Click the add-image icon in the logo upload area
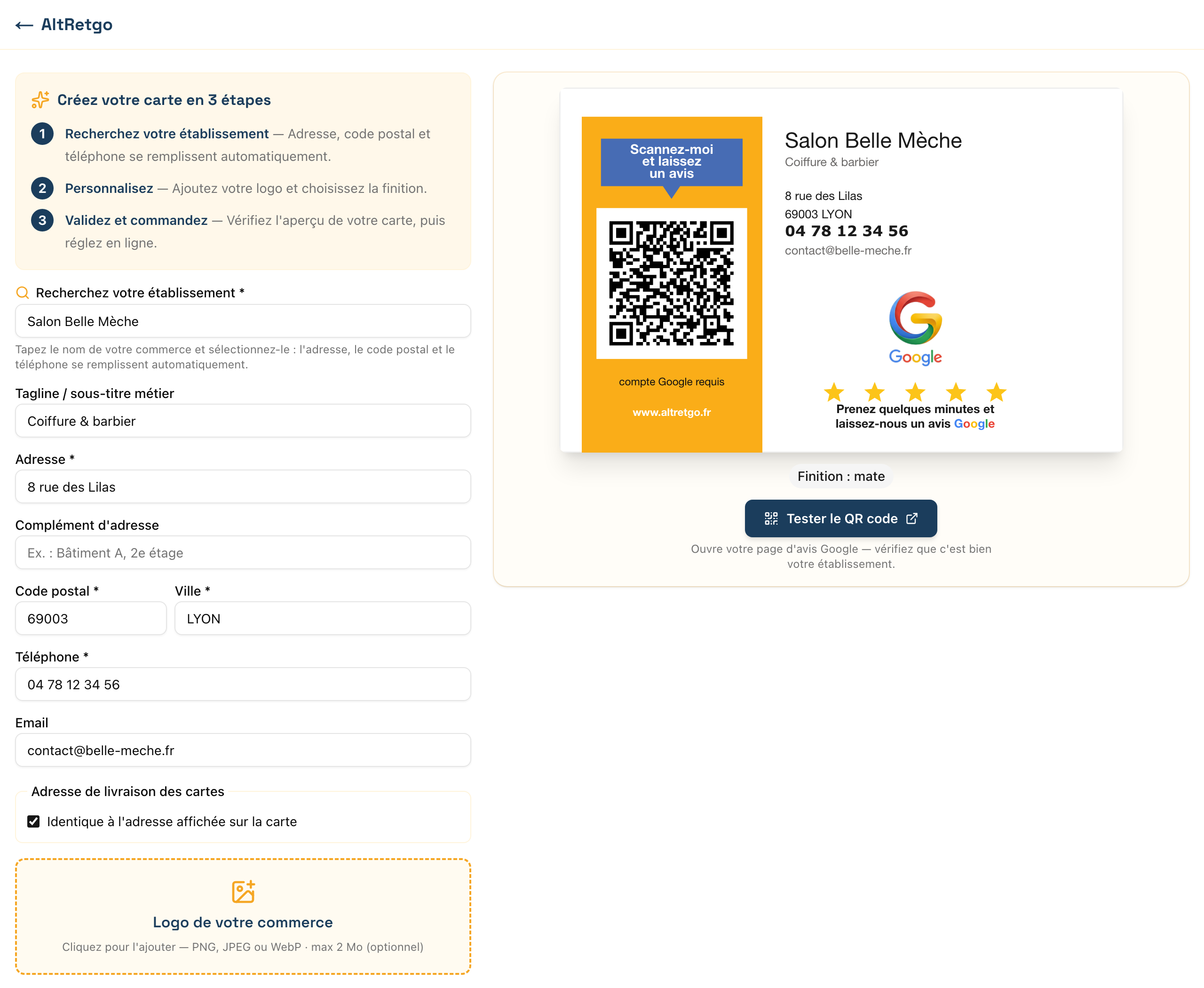 pyautogui.click(x=243, y=892)
